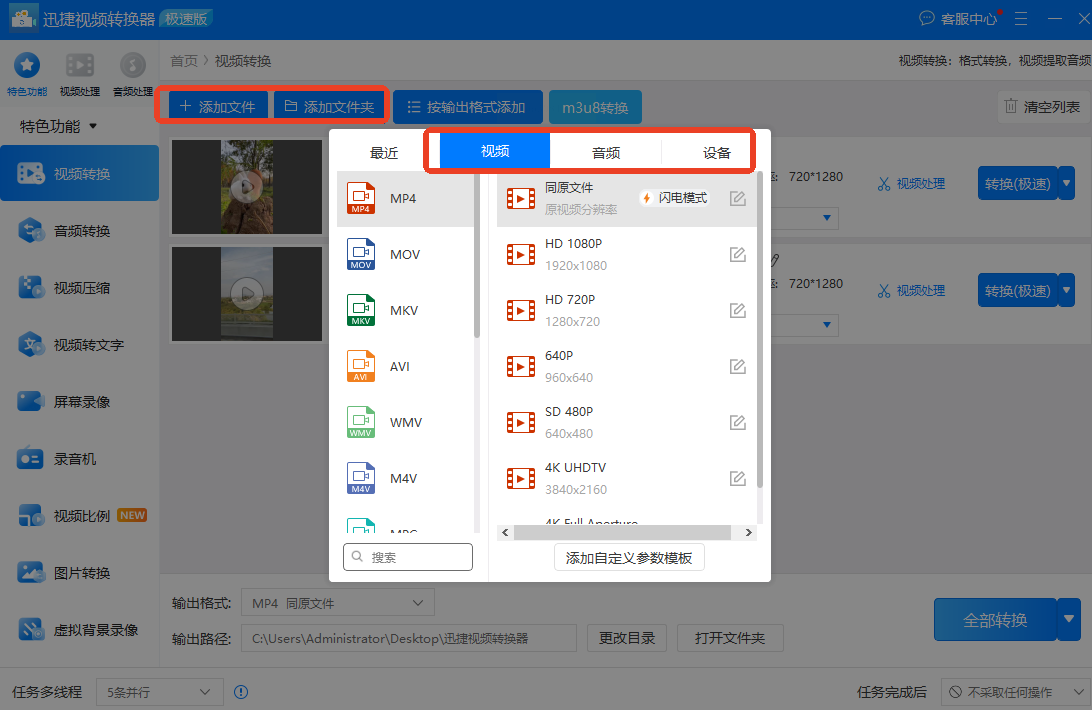Click 按输出格式添加 button

tap(467, 107)
